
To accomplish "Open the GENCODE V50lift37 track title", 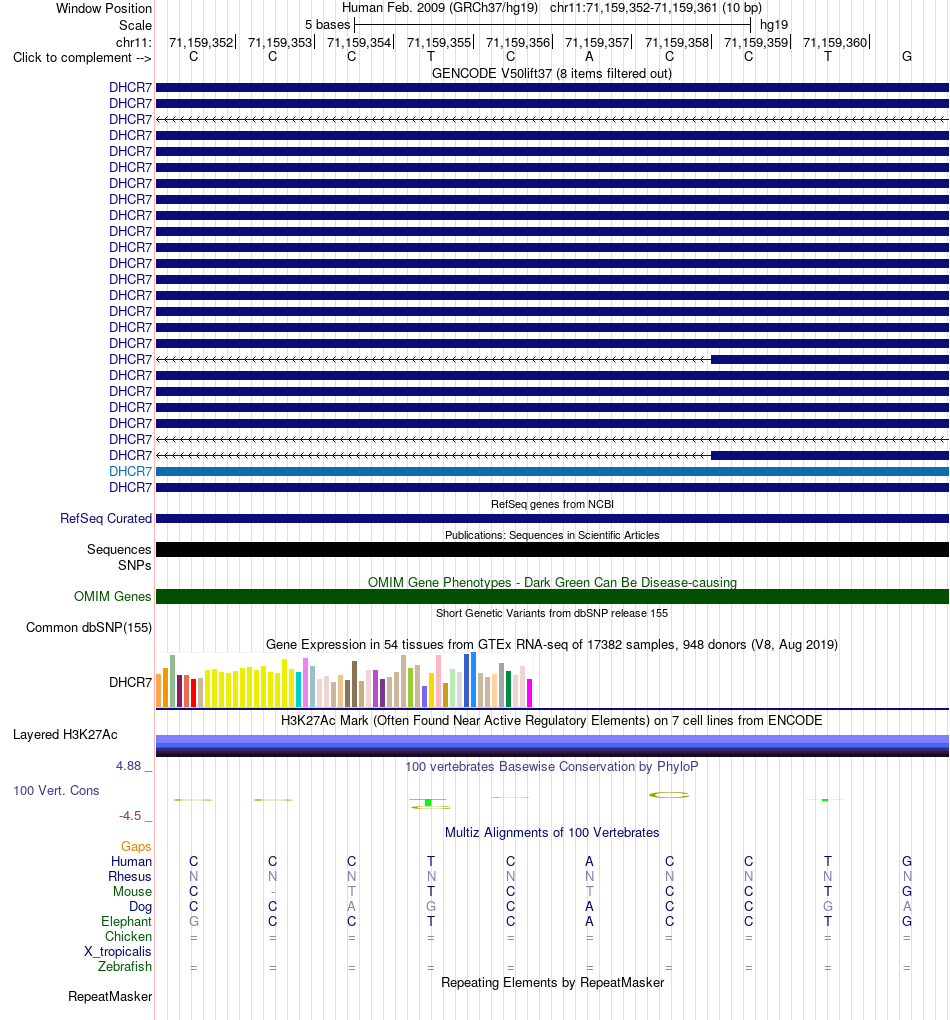I will [552, 74].
